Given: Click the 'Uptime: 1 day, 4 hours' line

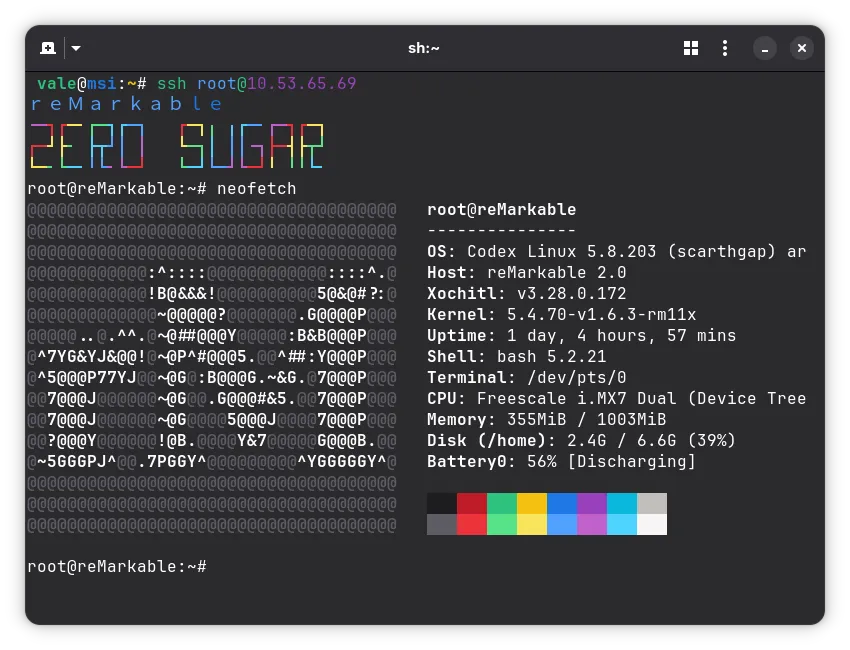Looking at the screenshot, I should [582, 336].
